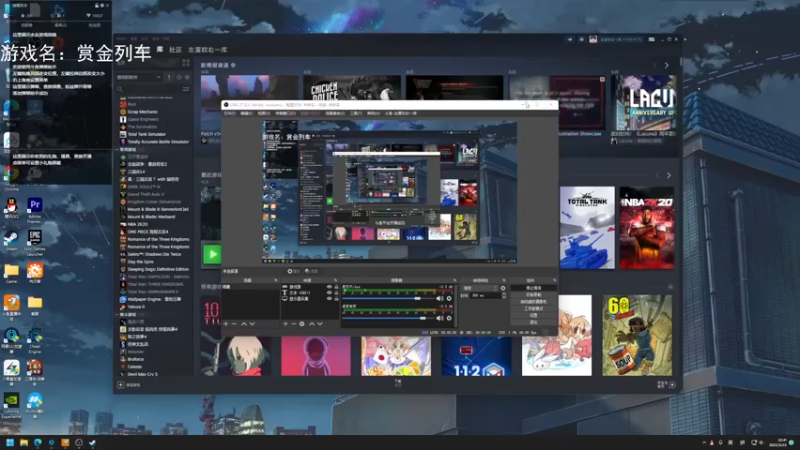The image size is (800, 450).
Task: Open Windows Start menu on taskbar
Action: coord(10,442)
